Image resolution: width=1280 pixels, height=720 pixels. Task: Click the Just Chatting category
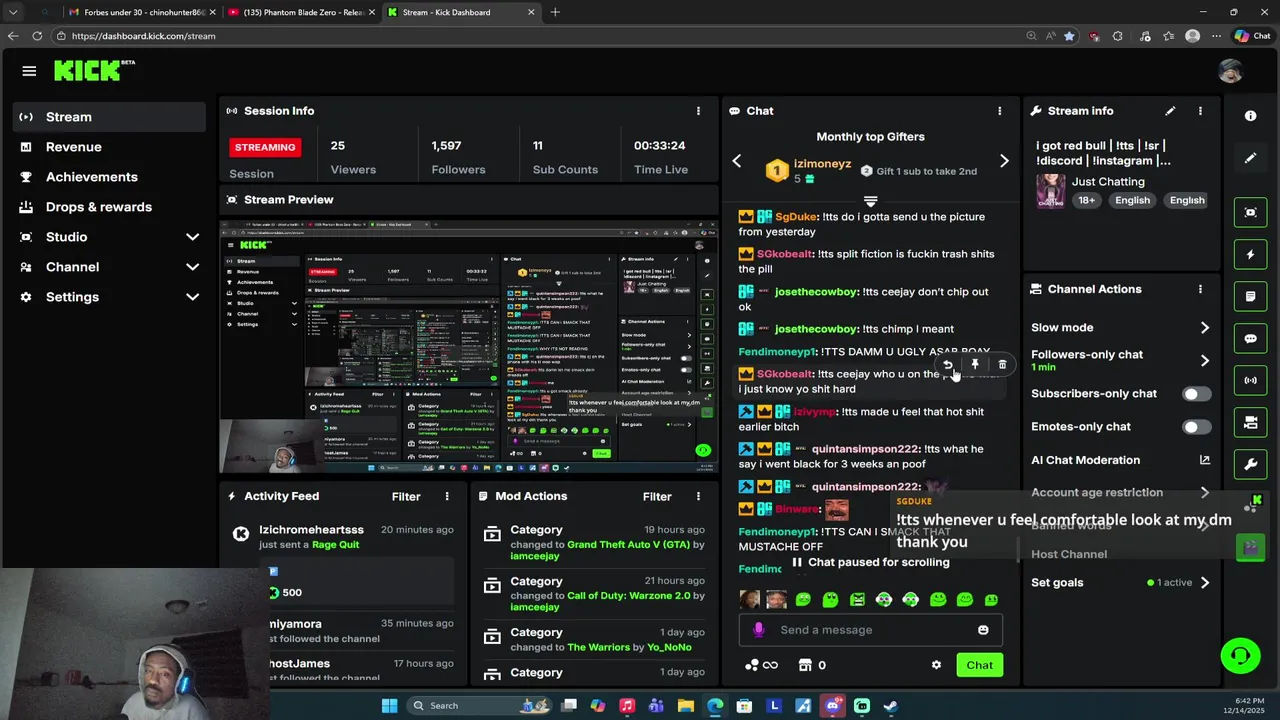click(x=1108, y=182)
